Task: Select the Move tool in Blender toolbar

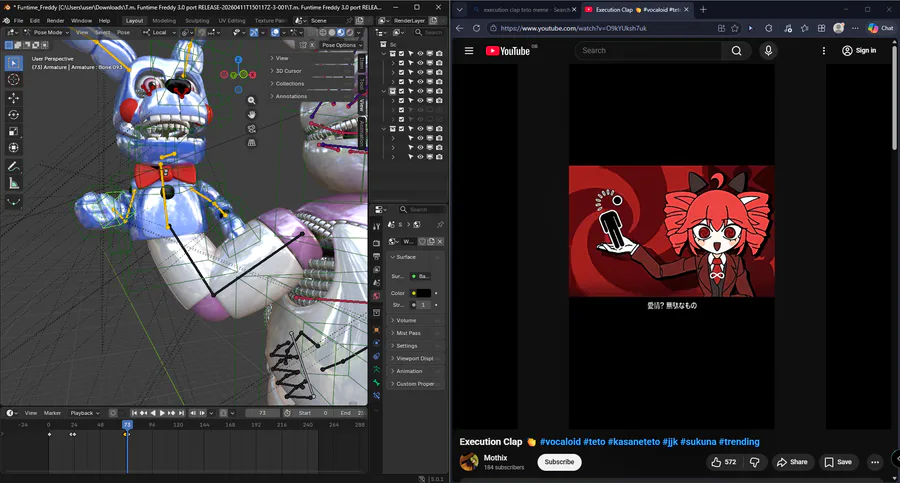Action: point(14,98)
